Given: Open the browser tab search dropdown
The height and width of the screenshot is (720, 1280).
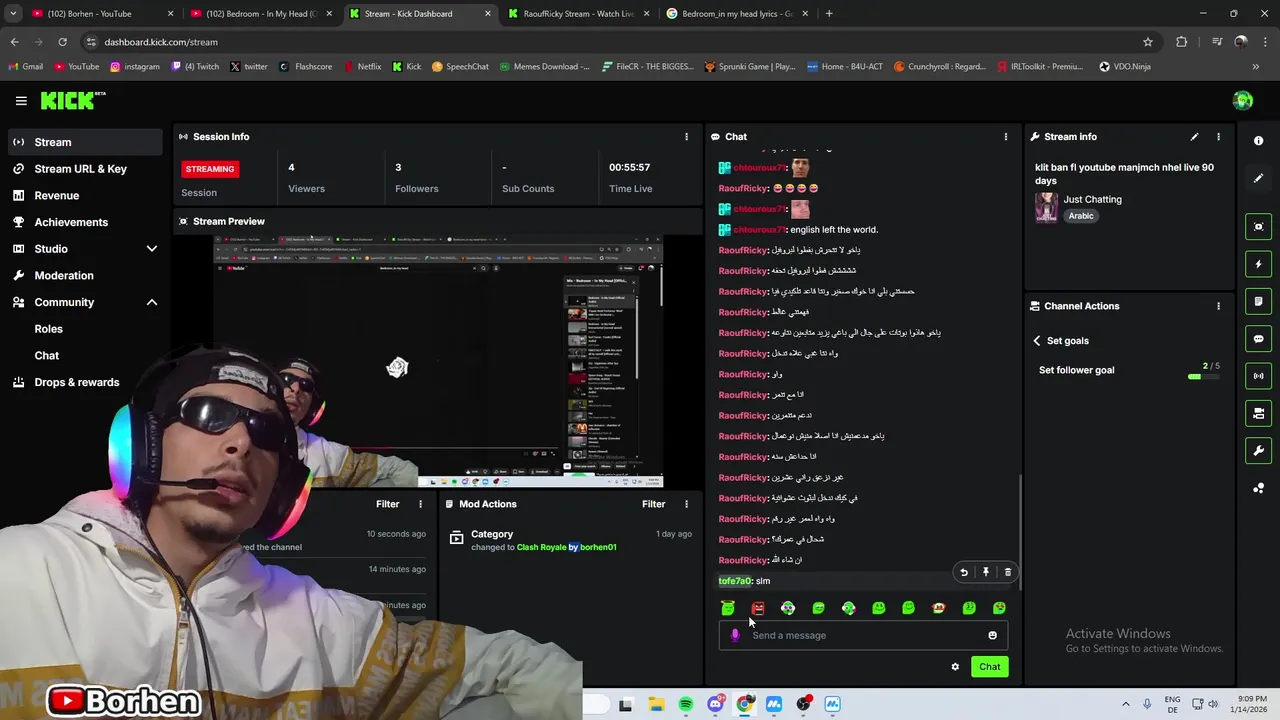Looking at the screenshot, I should pyautogui.click(x=13, y=14).
